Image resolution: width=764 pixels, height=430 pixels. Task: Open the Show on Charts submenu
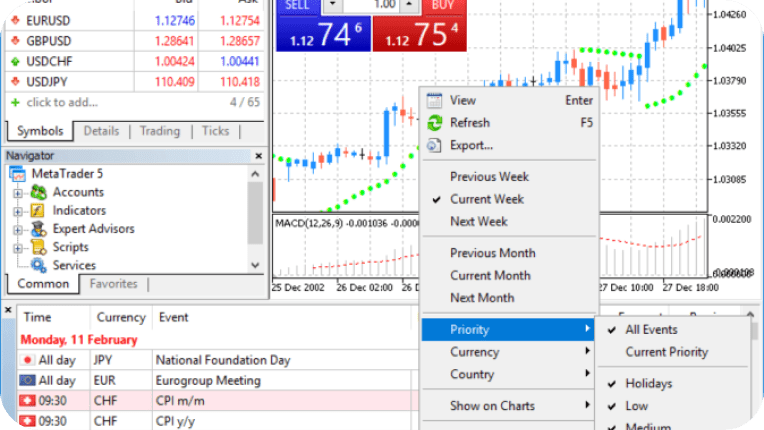[x=509, y=406]
